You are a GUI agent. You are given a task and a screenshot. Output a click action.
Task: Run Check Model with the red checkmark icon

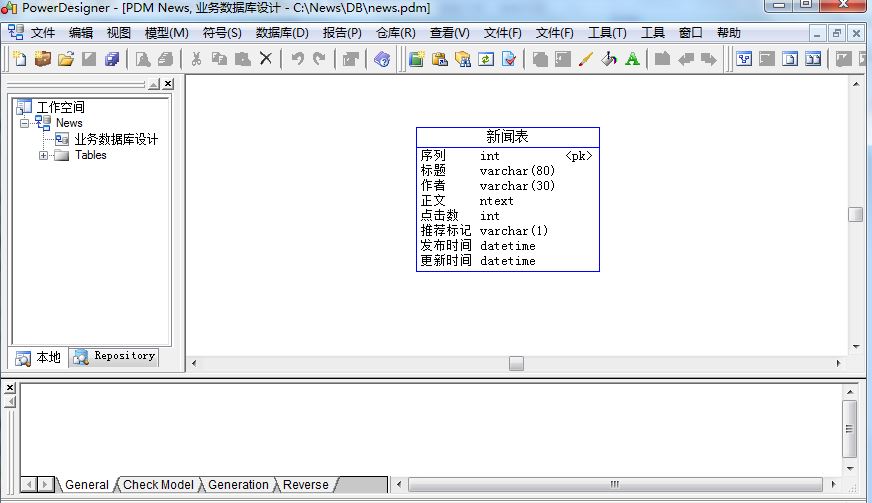click(509, 58)
